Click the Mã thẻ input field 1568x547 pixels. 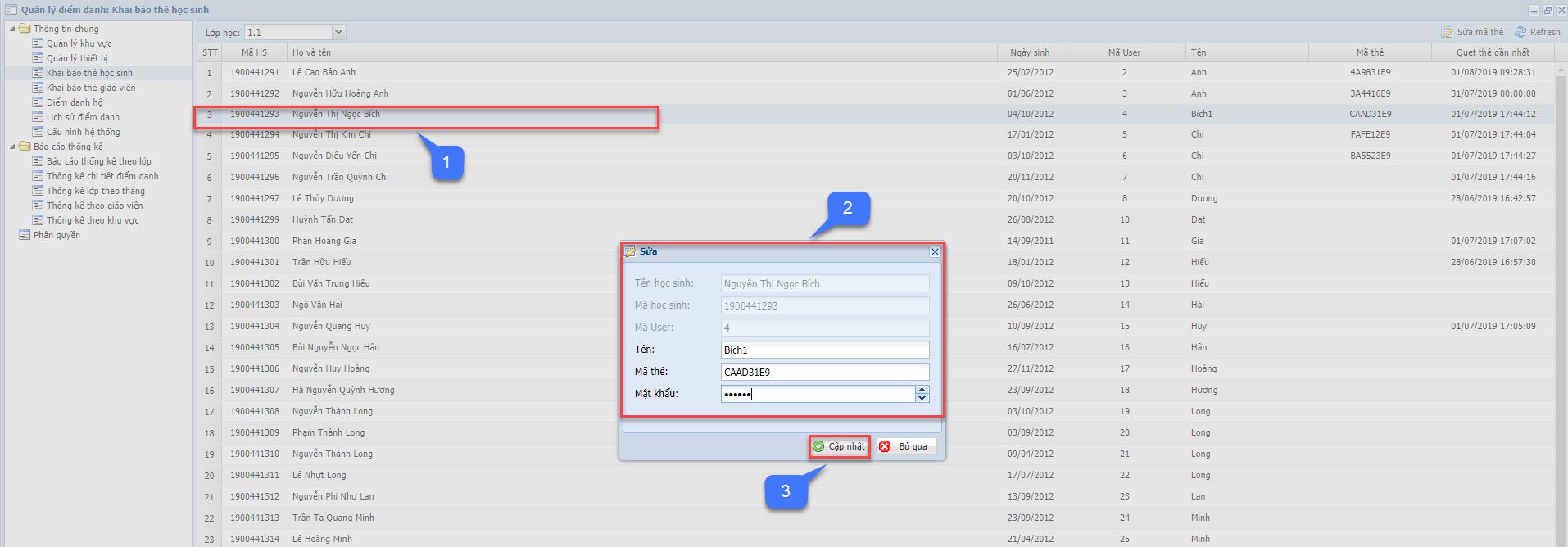click(824, 372)
